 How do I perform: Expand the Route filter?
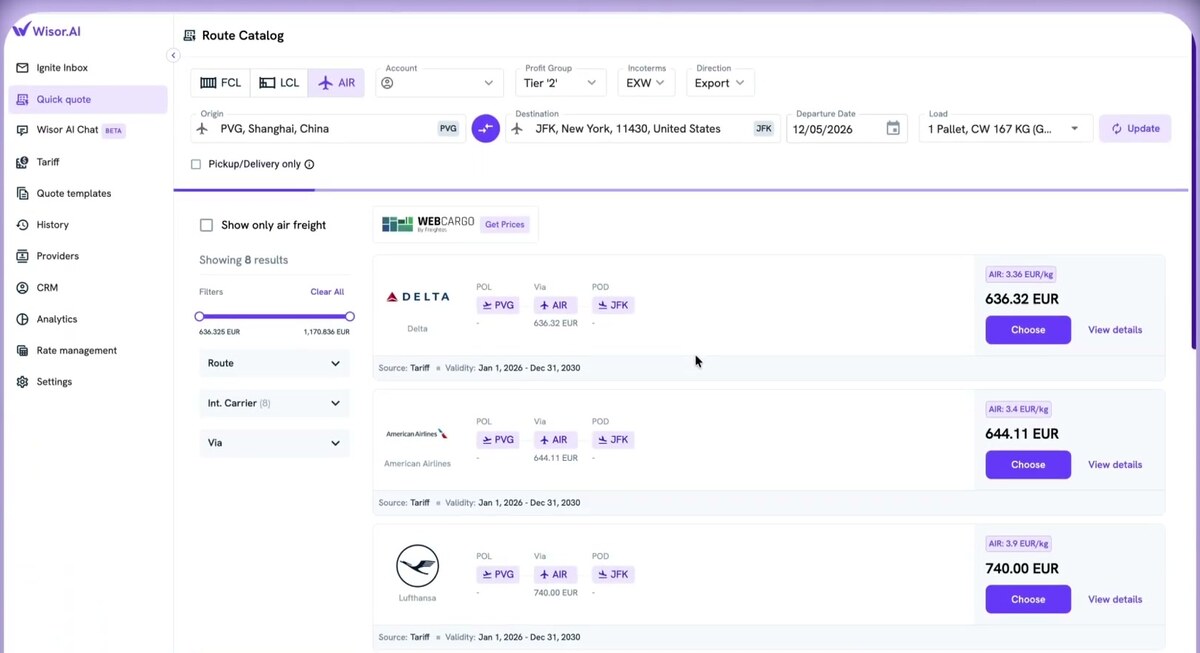click(x=274, y=363)
